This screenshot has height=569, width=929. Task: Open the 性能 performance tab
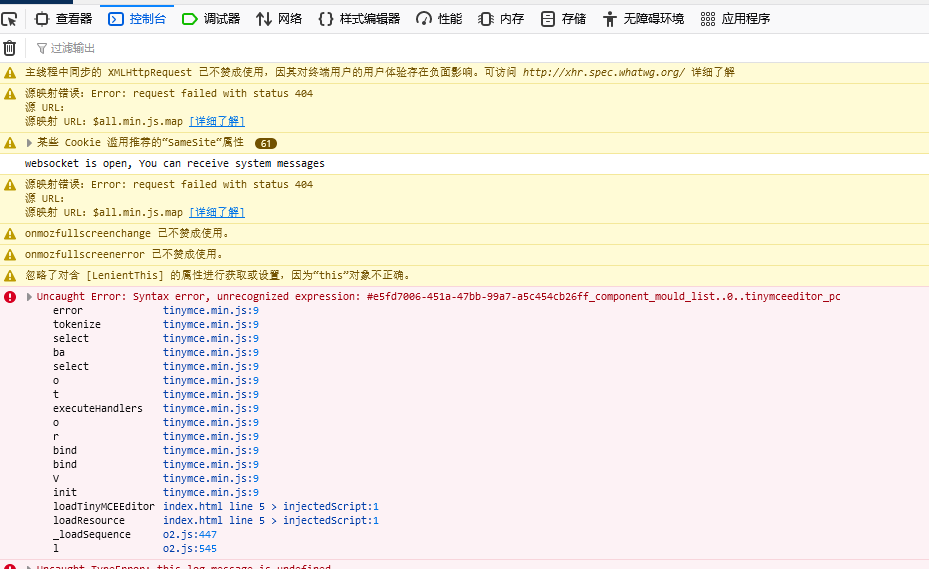(x=439, y=19)
